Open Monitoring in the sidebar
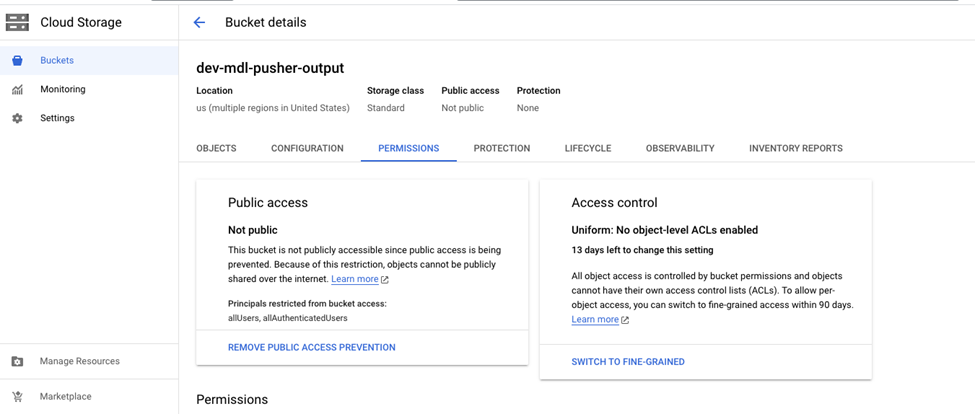Image resolution: width=975 pixels, height=414 pixels. [x=89, y=90]
